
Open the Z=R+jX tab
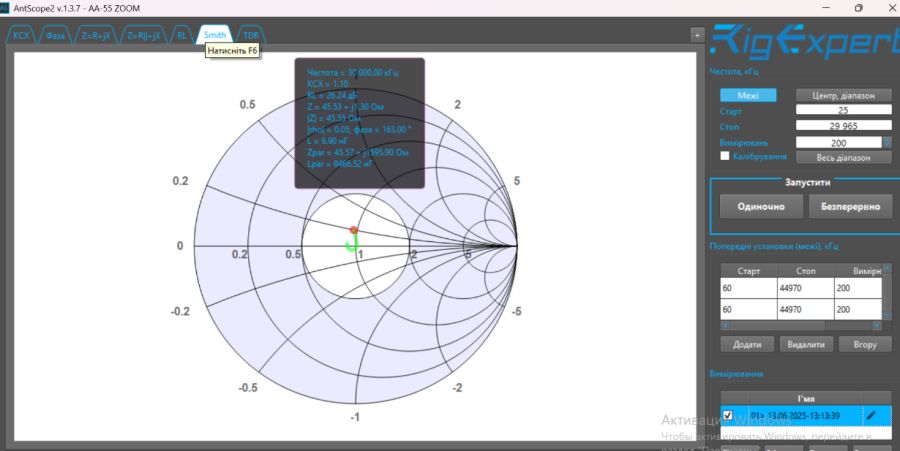coord(95,35)
